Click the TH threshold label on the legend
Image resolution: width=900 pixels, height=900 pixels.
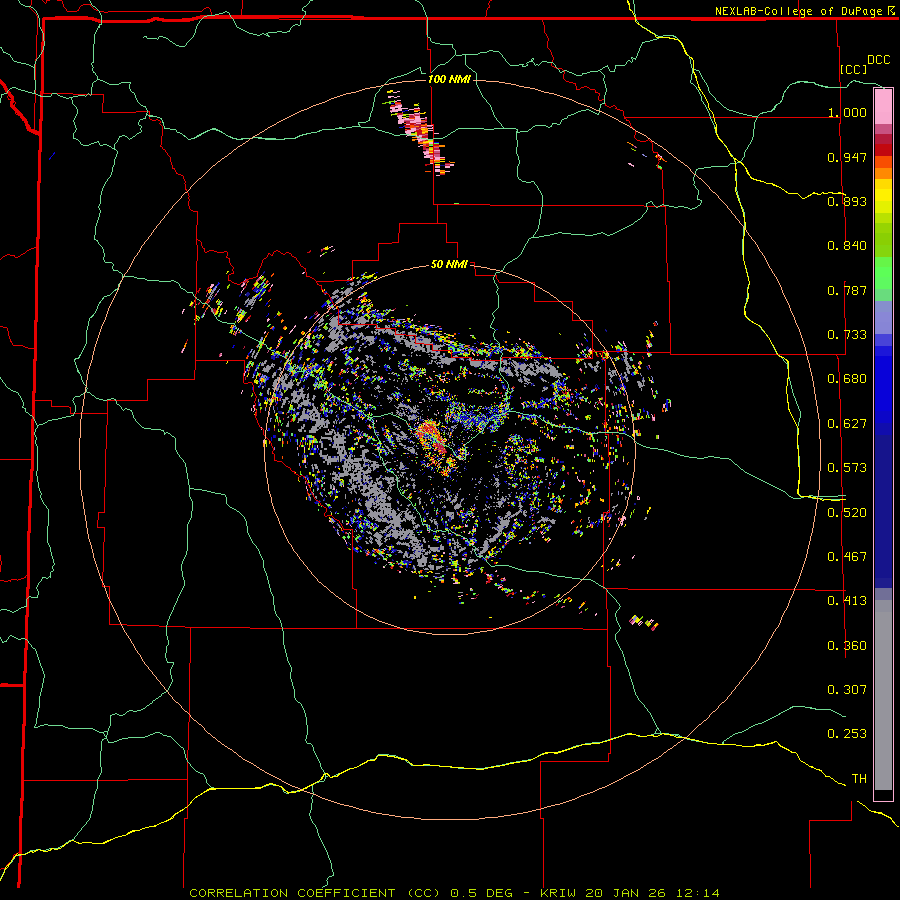click(859, 779)
